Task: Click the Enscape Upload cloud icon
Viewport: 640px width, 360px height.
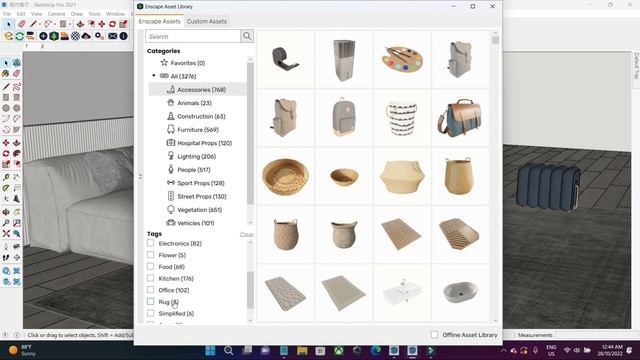Action: tap(86, 36)
